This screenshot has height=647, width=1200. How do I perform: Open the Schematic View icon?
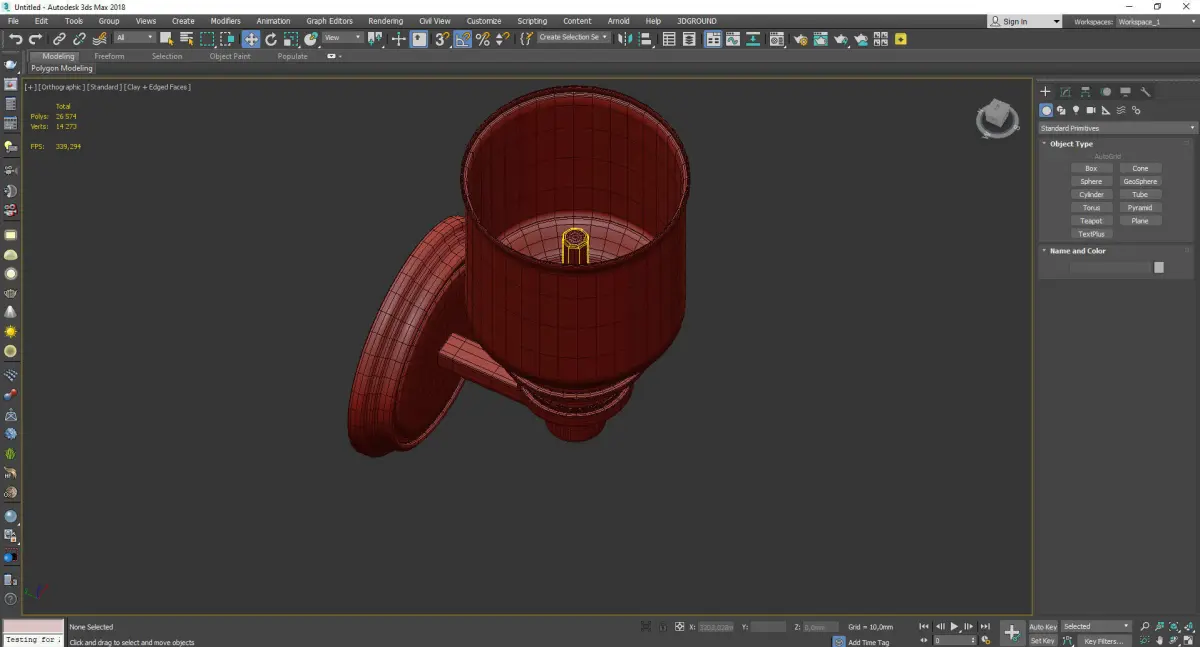[x=753, y=39]
